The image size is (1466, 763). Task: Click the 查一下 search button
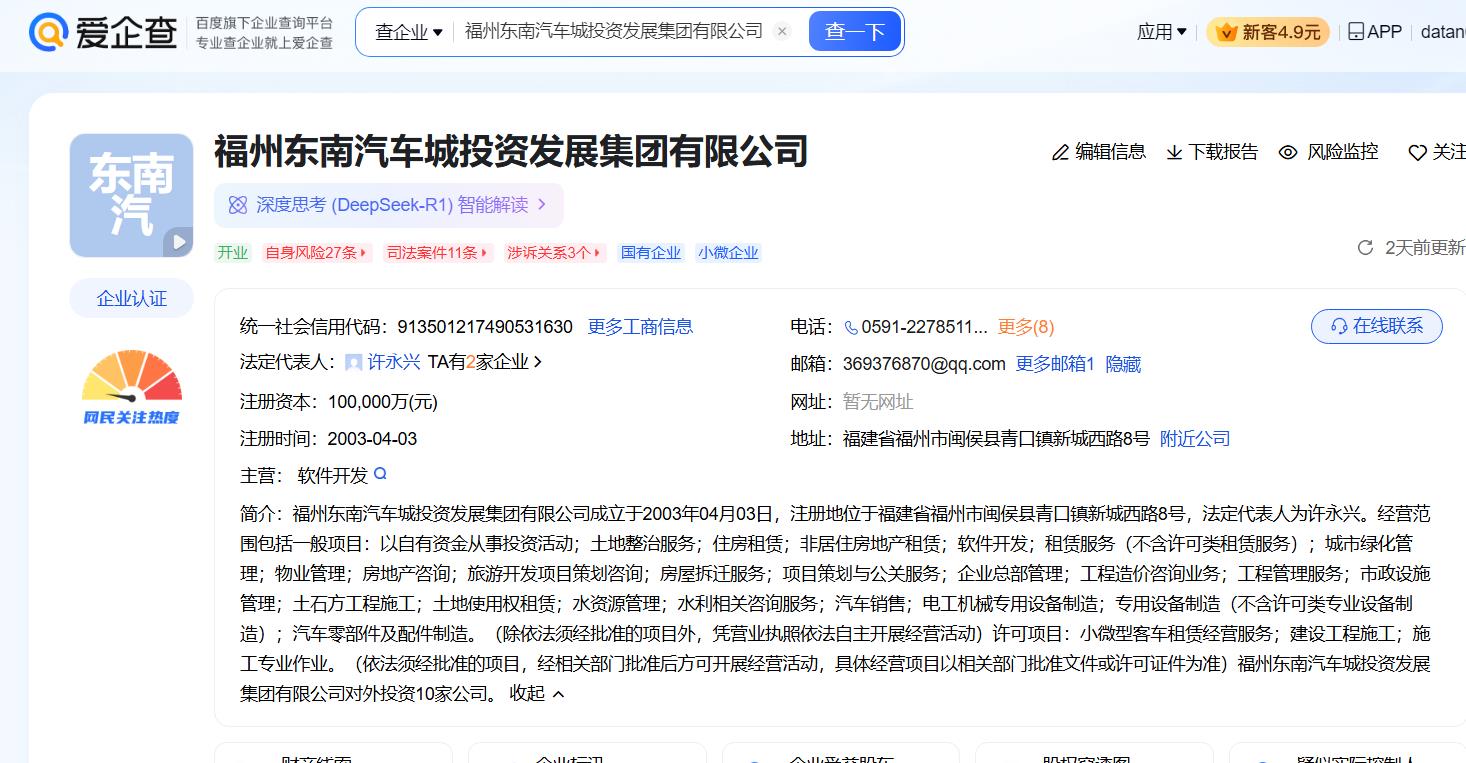pyautogui.click(x=854, y=32)
